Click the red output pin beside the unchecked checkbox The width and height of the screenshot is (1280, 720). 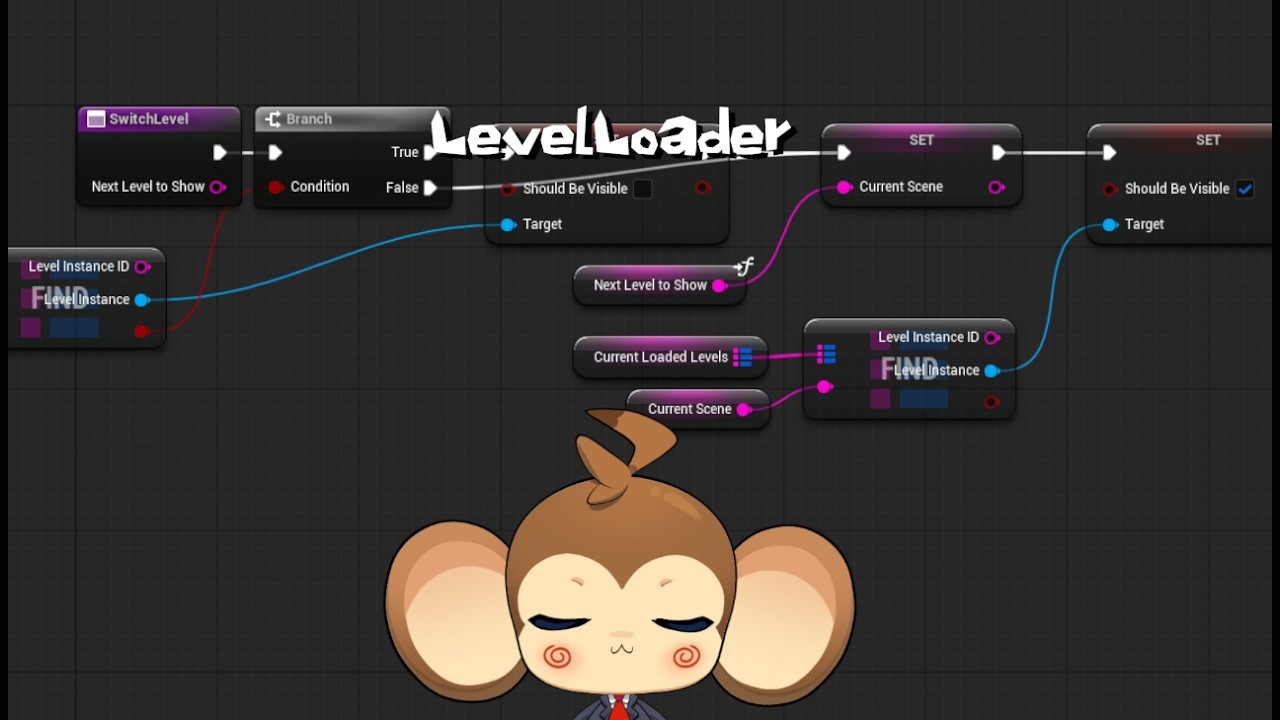click(703, 188)
